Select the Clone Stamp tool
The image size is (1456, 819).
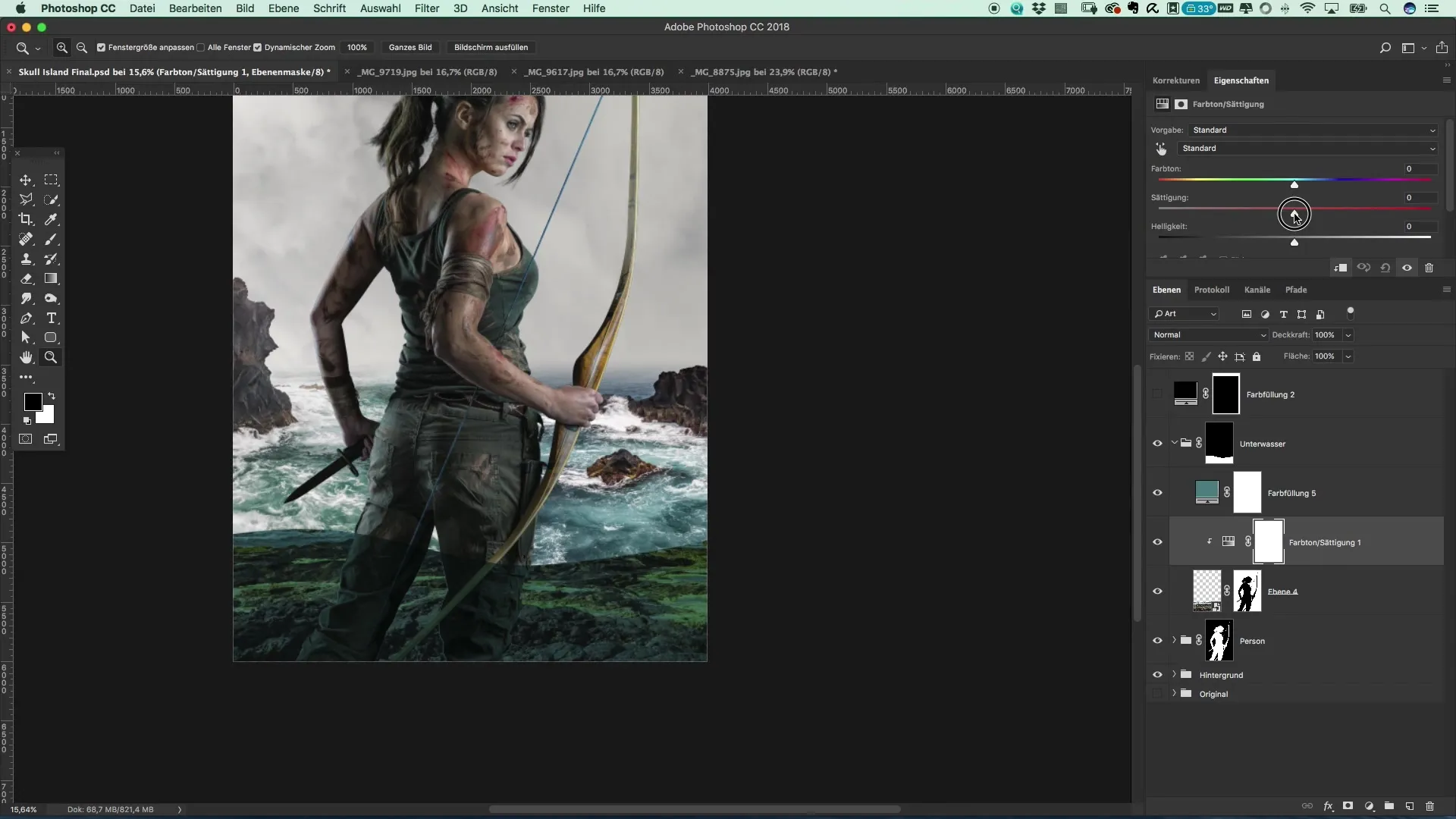pos(26,259)
